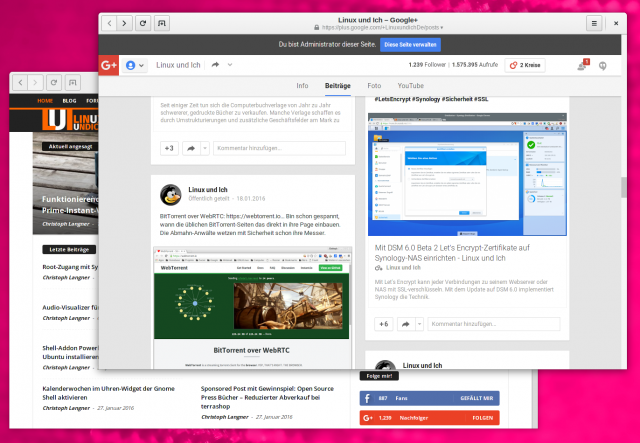Image resolution: width=640 pixels, height=443 pixels.
Task: Open the Synology DSM screenshot thumbnail
Action: [x=467, y=174]
